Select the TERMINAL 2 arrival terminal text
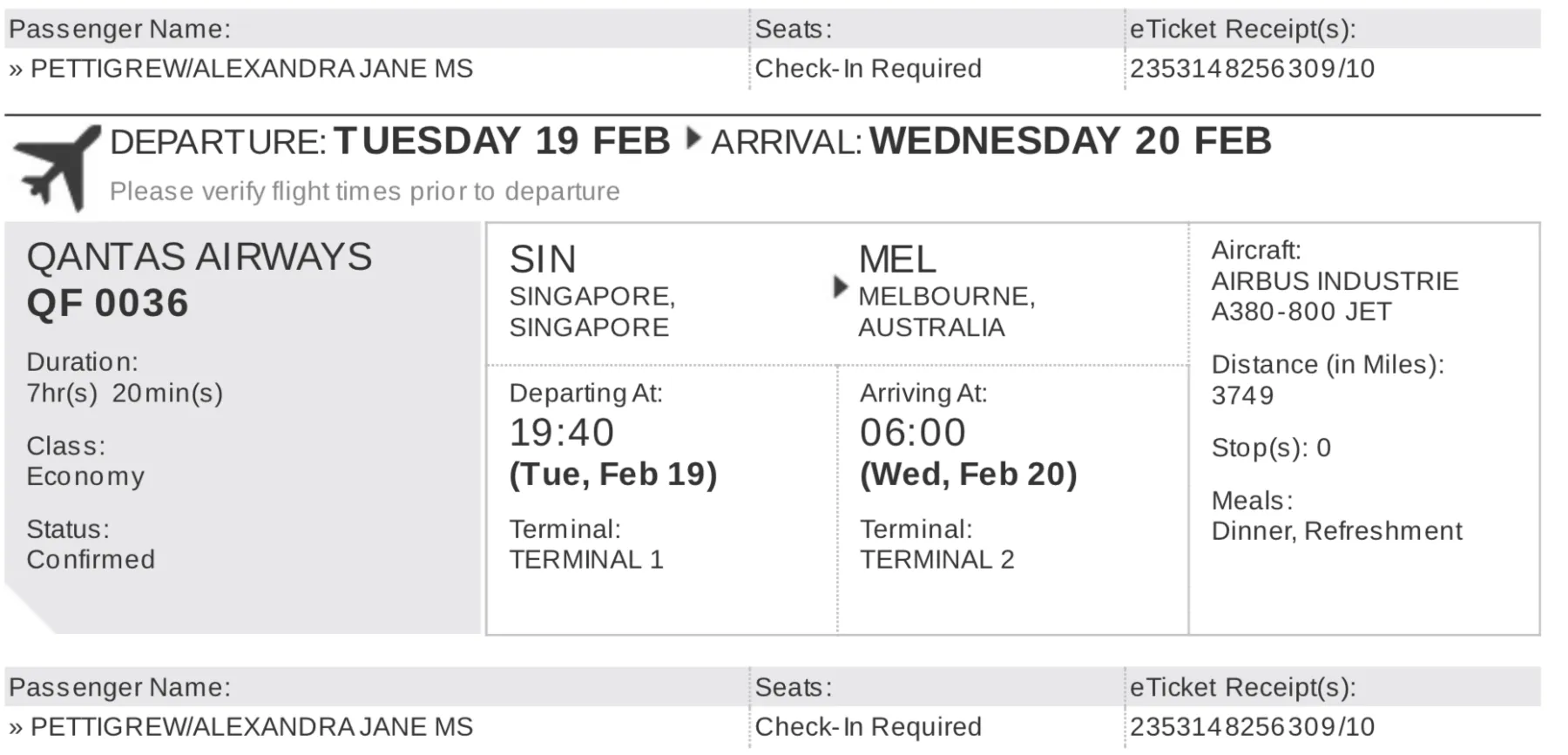The width and height of the screenshot is (1568, 755). (x=937, y=559)
